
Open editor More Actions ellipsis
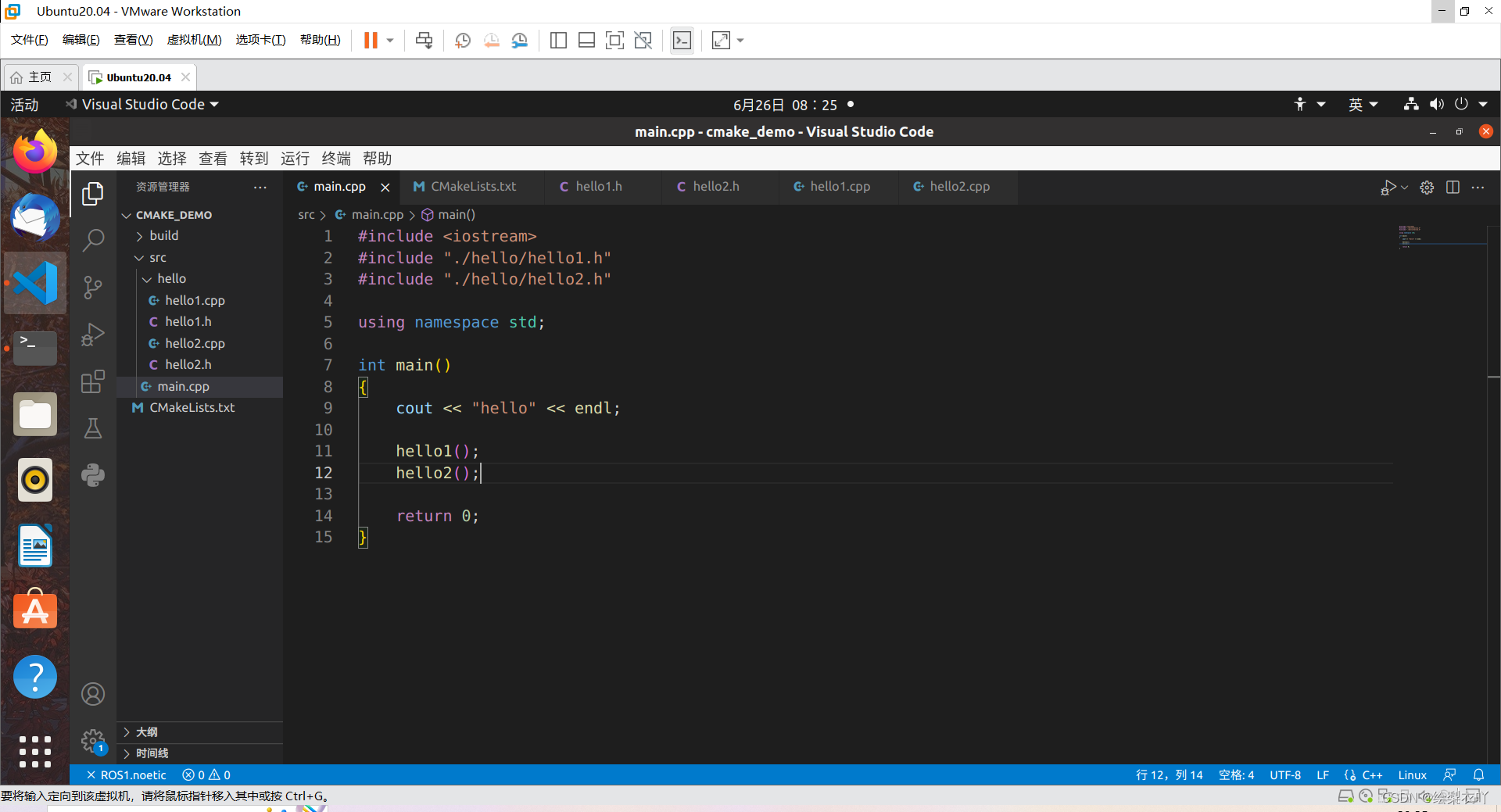[x=1478, y=188]
